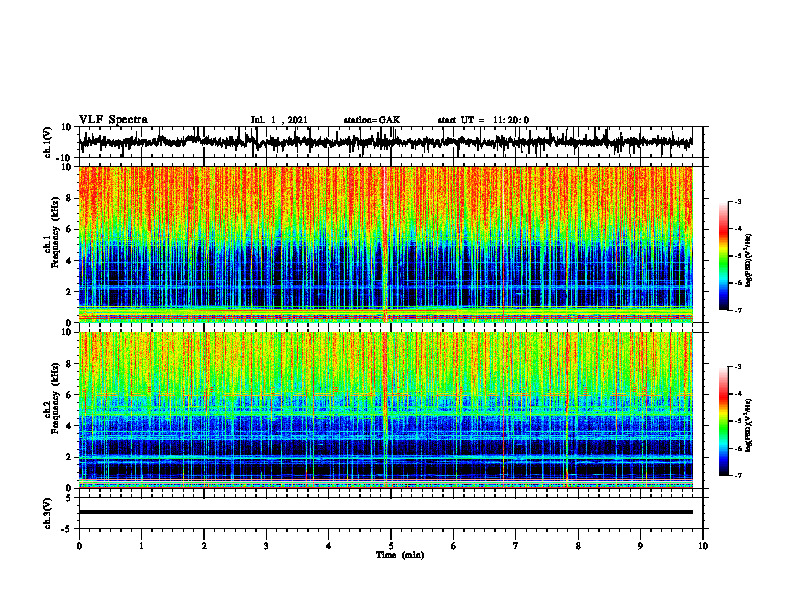Click the "8" kHz tick on ch.1 spectrogram
The height and width of the screenshot is (612, 792).
[69, 198]
